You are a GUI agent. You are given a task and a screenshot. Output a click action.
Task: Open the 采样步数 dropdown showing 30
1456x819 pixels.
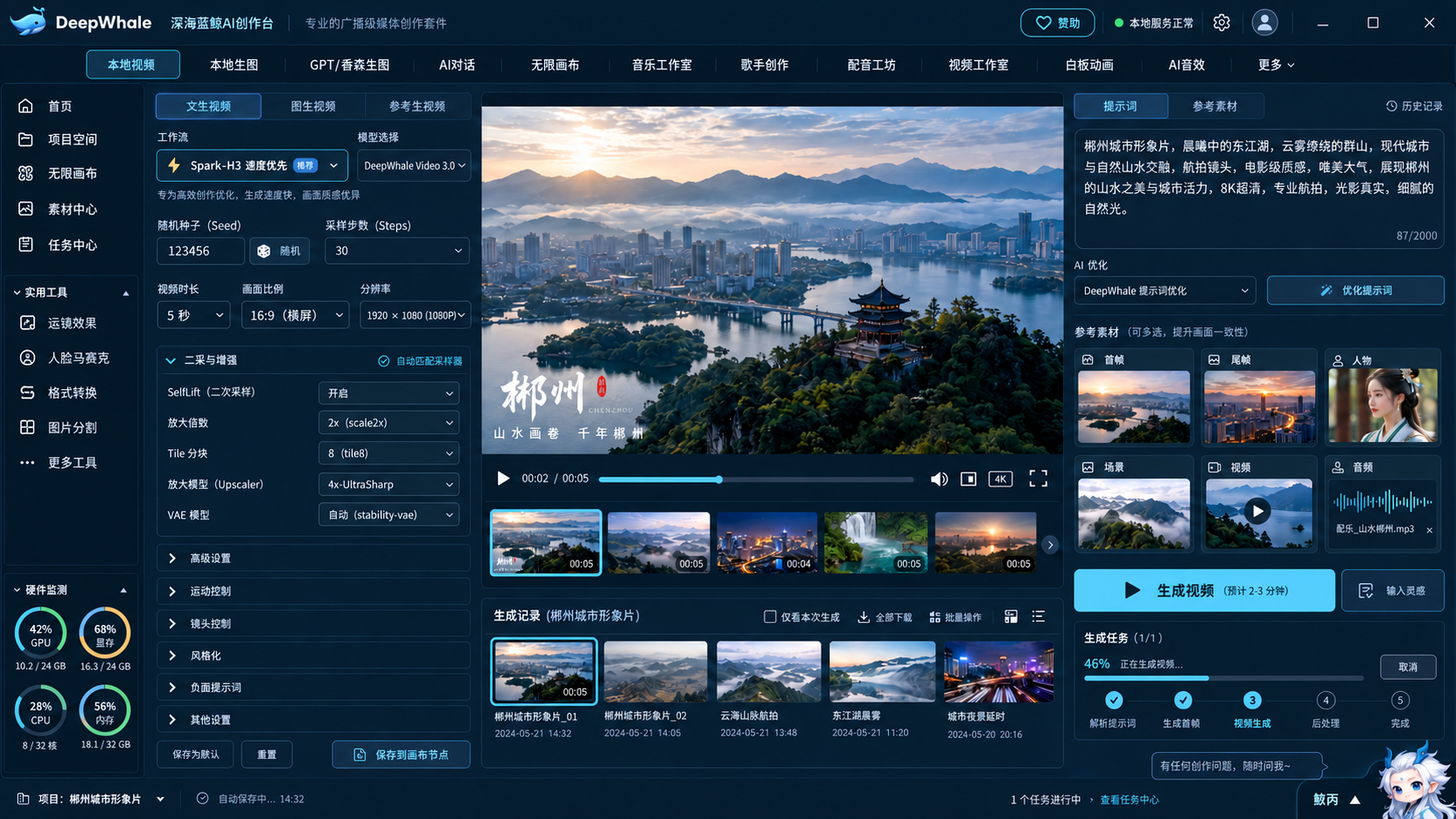pyautogui.click(x=397, y=251)
